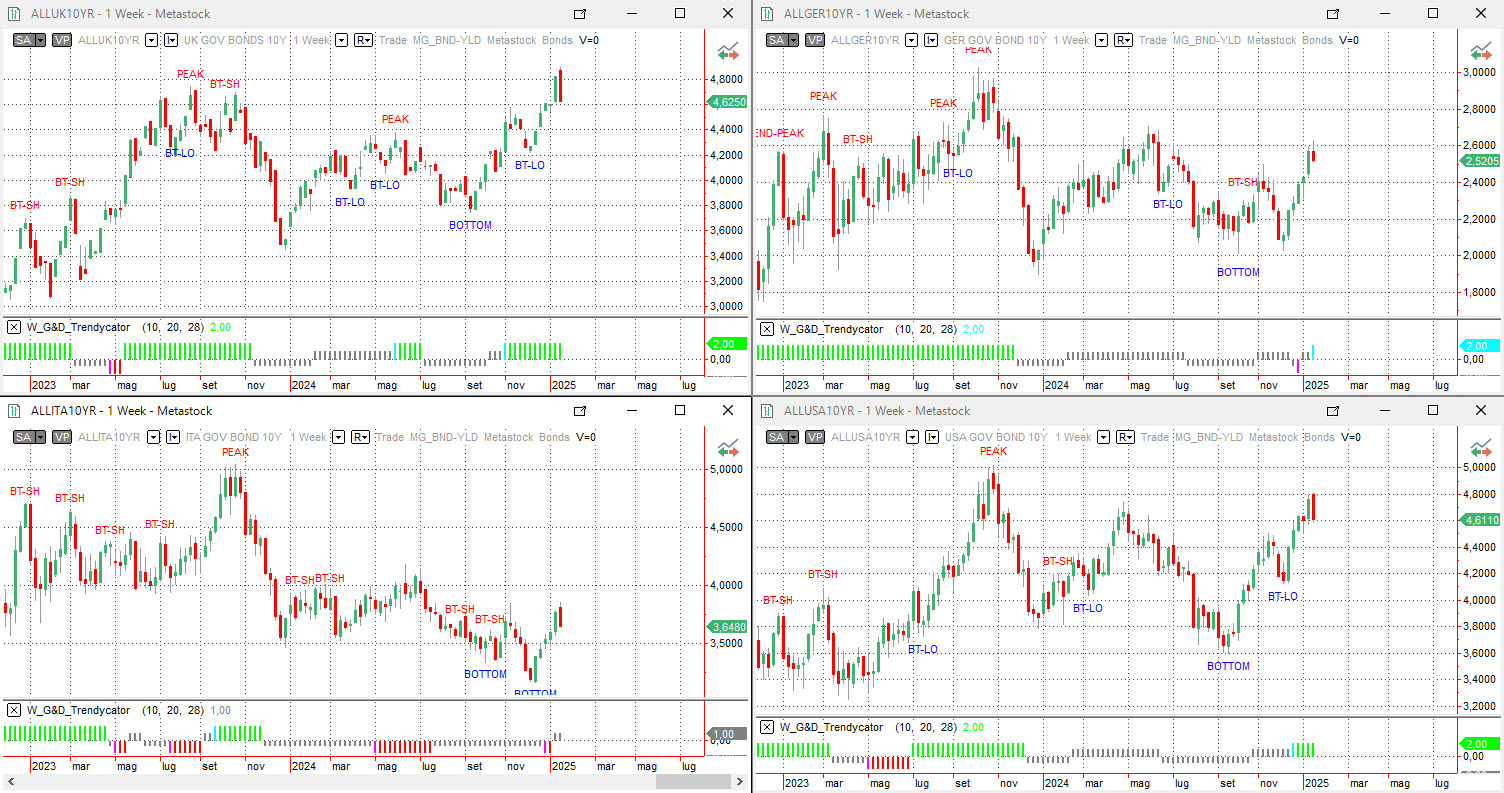
Task: Click the W_G&D_Trendycator indicator name in USA chart
Action: tap(831, 727)
